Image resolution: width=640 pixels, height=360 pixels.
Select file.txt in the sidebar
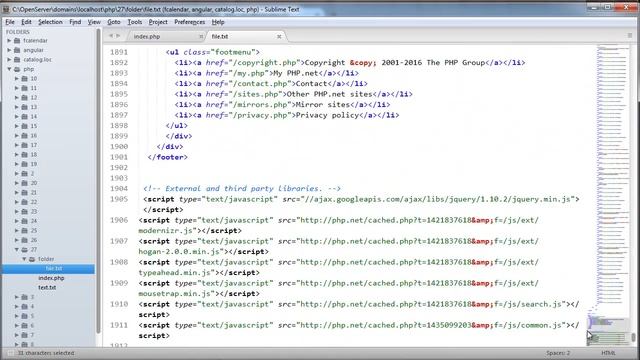(49, 268)
